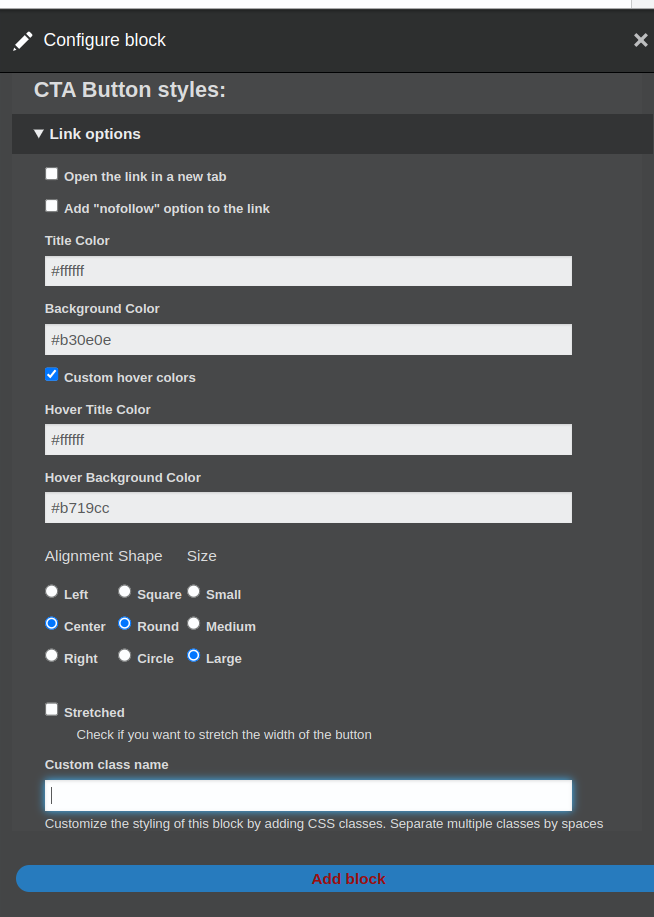Click the Background Color field showing #b30e0e
The image size is (654, 917).
coord(308,339)
